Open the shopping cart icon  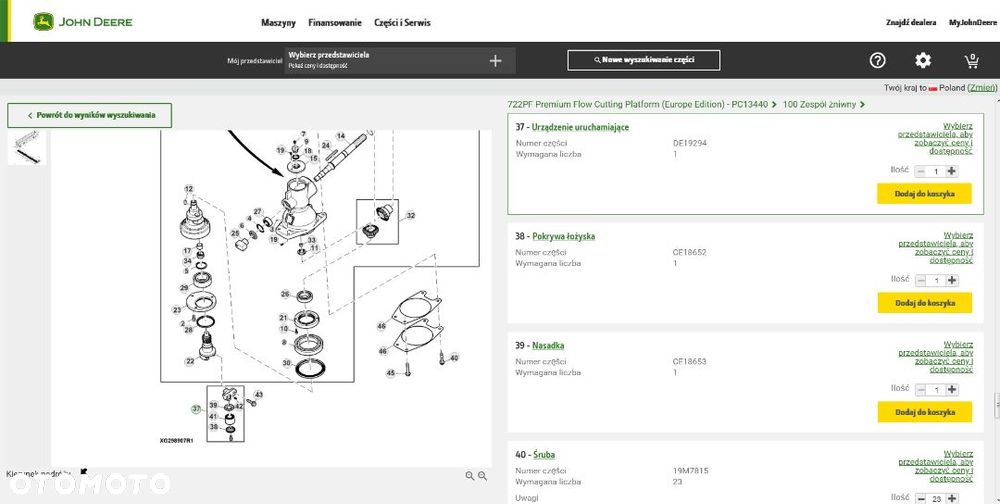tap(971, 61)
